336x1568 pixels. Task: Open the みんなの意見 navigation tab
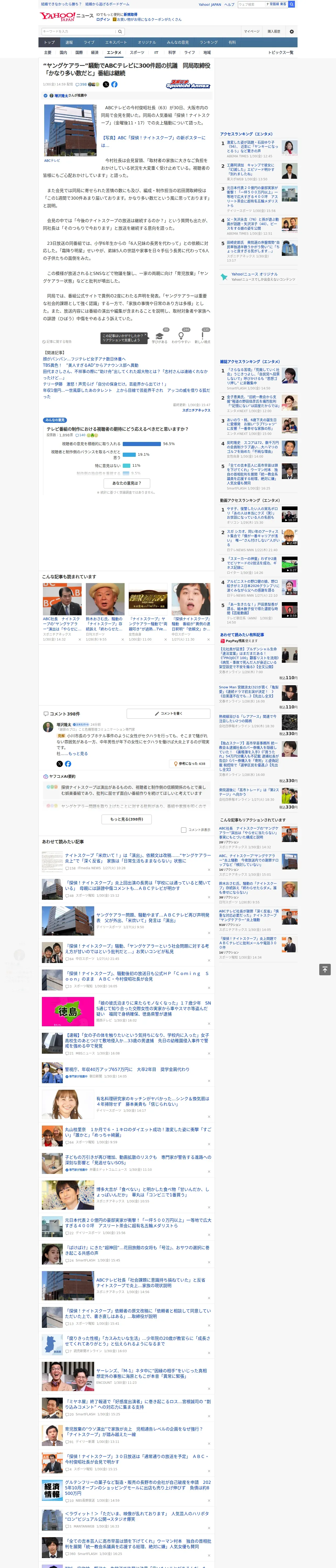[177, 43]
